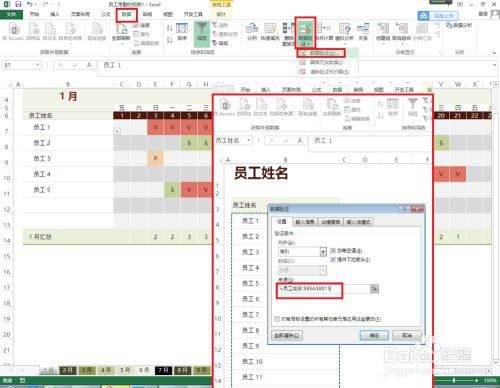Open the main name box dropdown arrow
Viewport: 500px width, 388px height.
37,65
